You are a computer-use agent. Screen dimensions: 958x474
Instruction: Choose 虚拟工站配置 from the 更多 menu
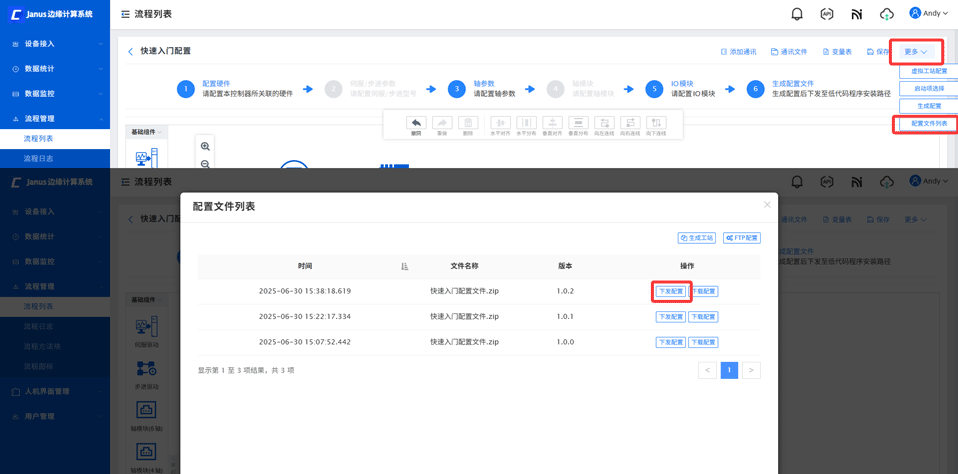929,71
